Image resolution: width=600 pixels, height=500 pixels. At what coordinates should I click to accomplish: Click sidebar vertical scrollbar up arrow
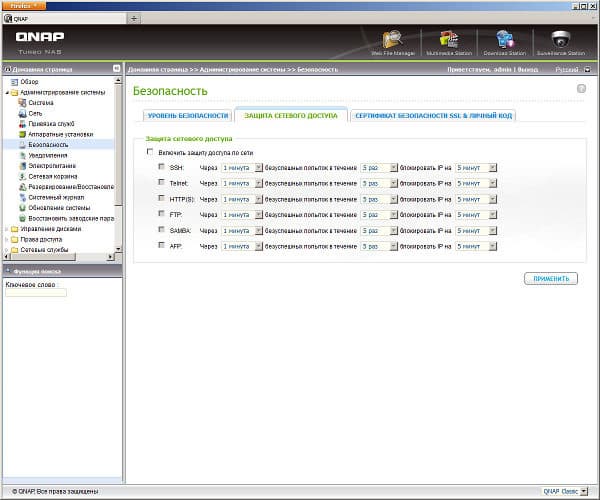pos(118,80)
